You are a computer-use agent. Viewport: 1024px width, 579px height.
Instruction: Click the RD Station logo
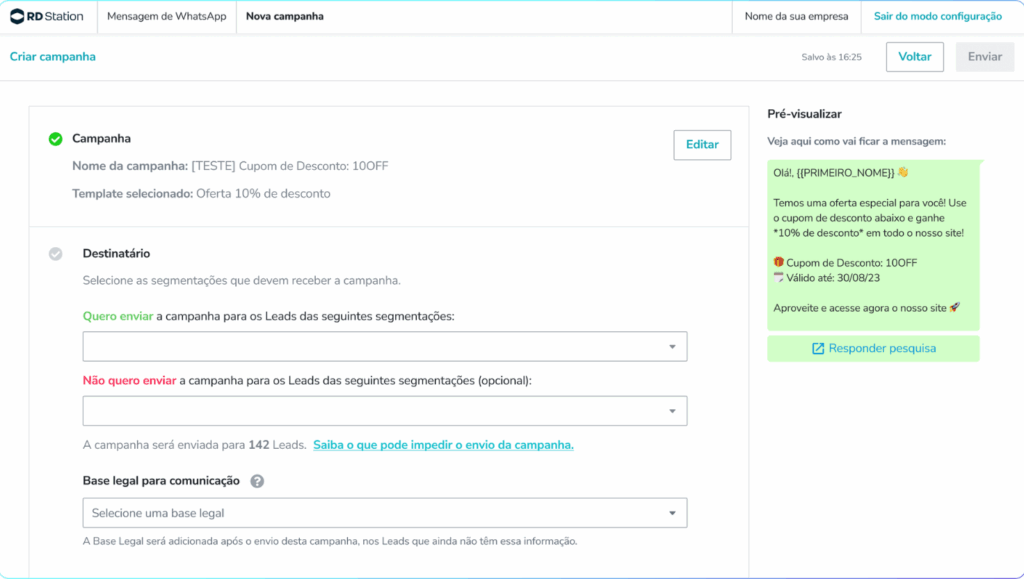pyautogui.click(x=48, y=16)
